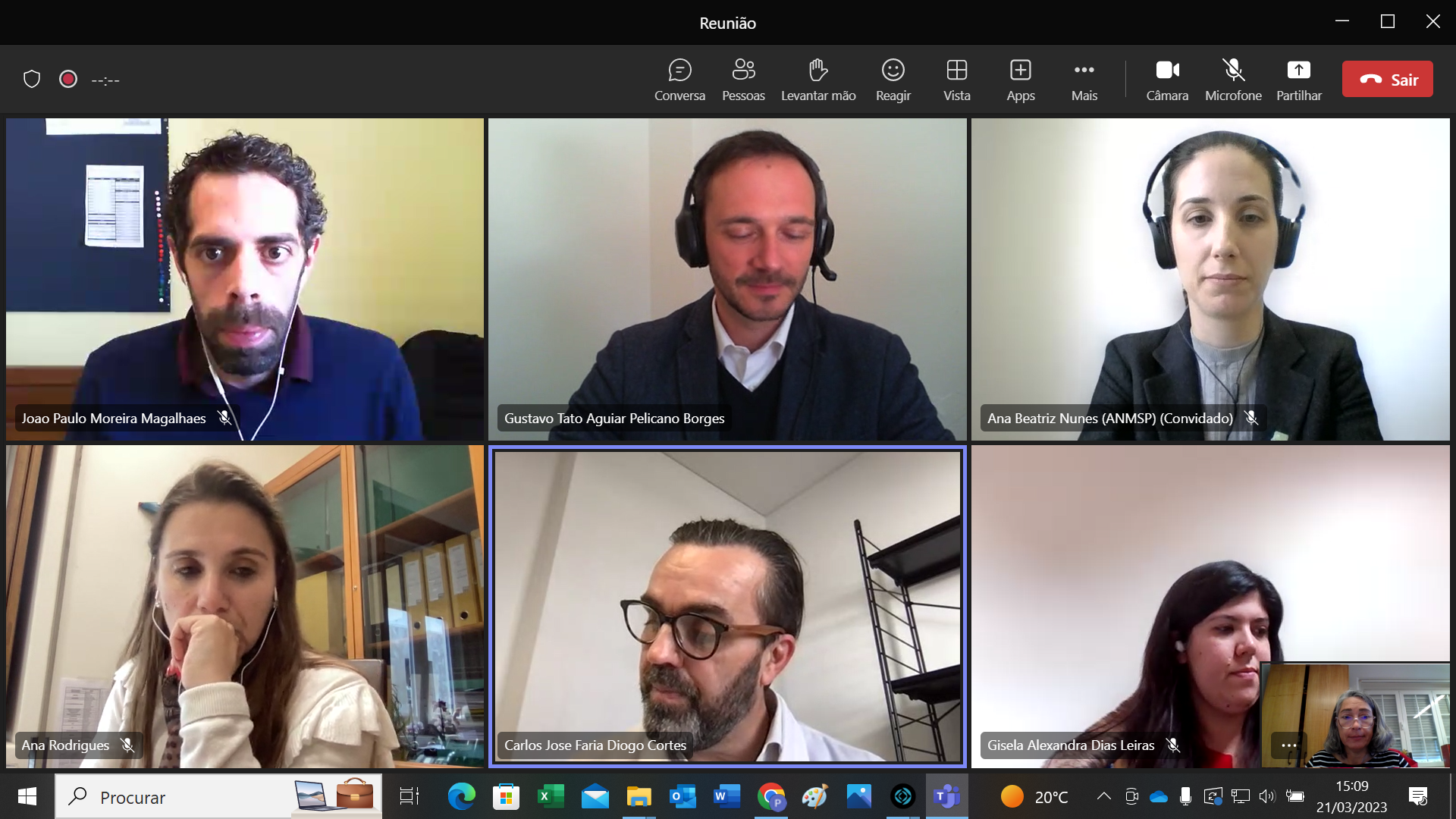The width and height of the screenshot is (1456, 819).
Task: Select Gustavo Tato Aguiar Pelicano Borges tile
Action: click(x=727, y=279)
